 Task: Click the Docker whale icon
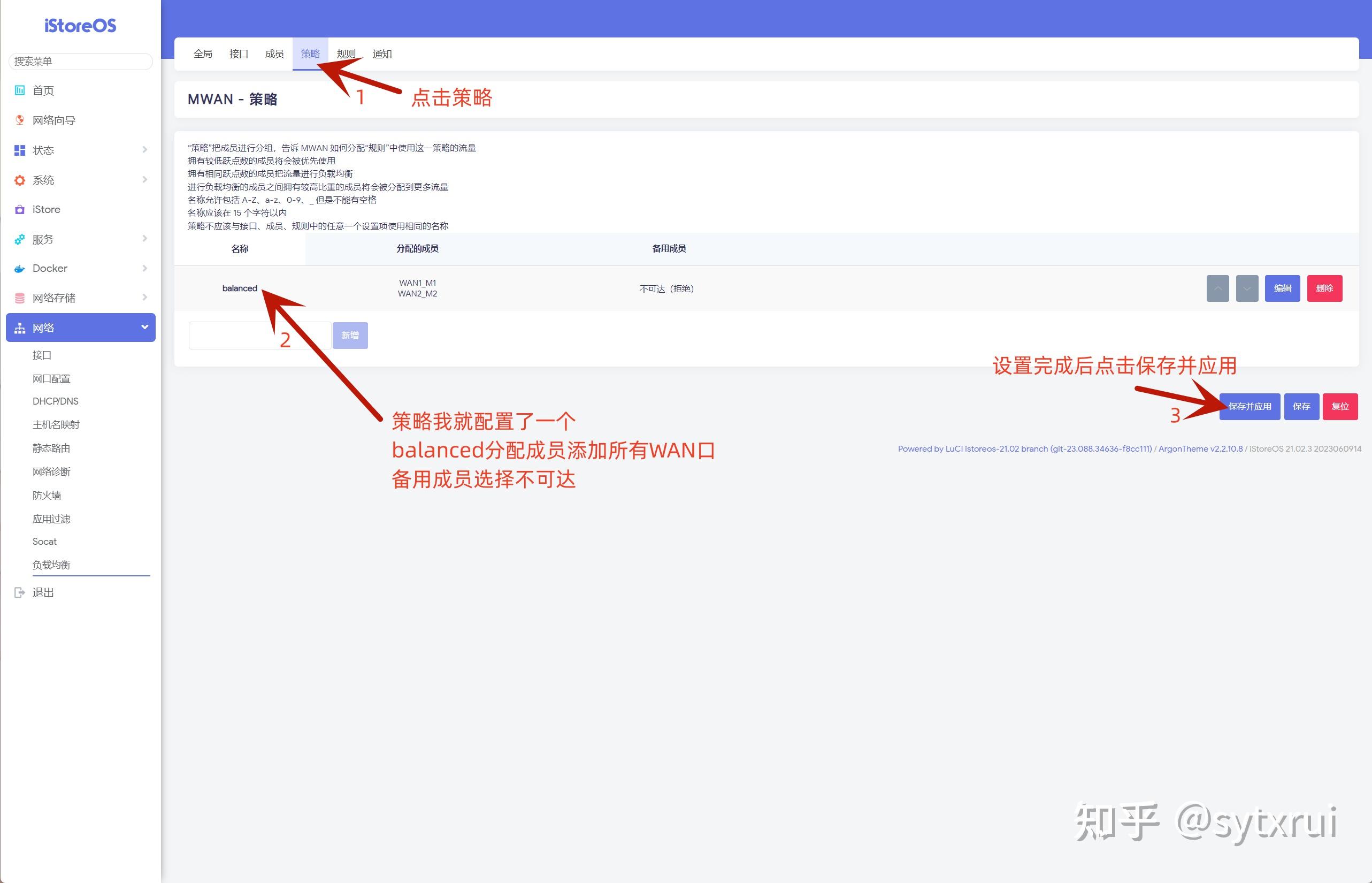pyautogui.click(x=19, y=268)
